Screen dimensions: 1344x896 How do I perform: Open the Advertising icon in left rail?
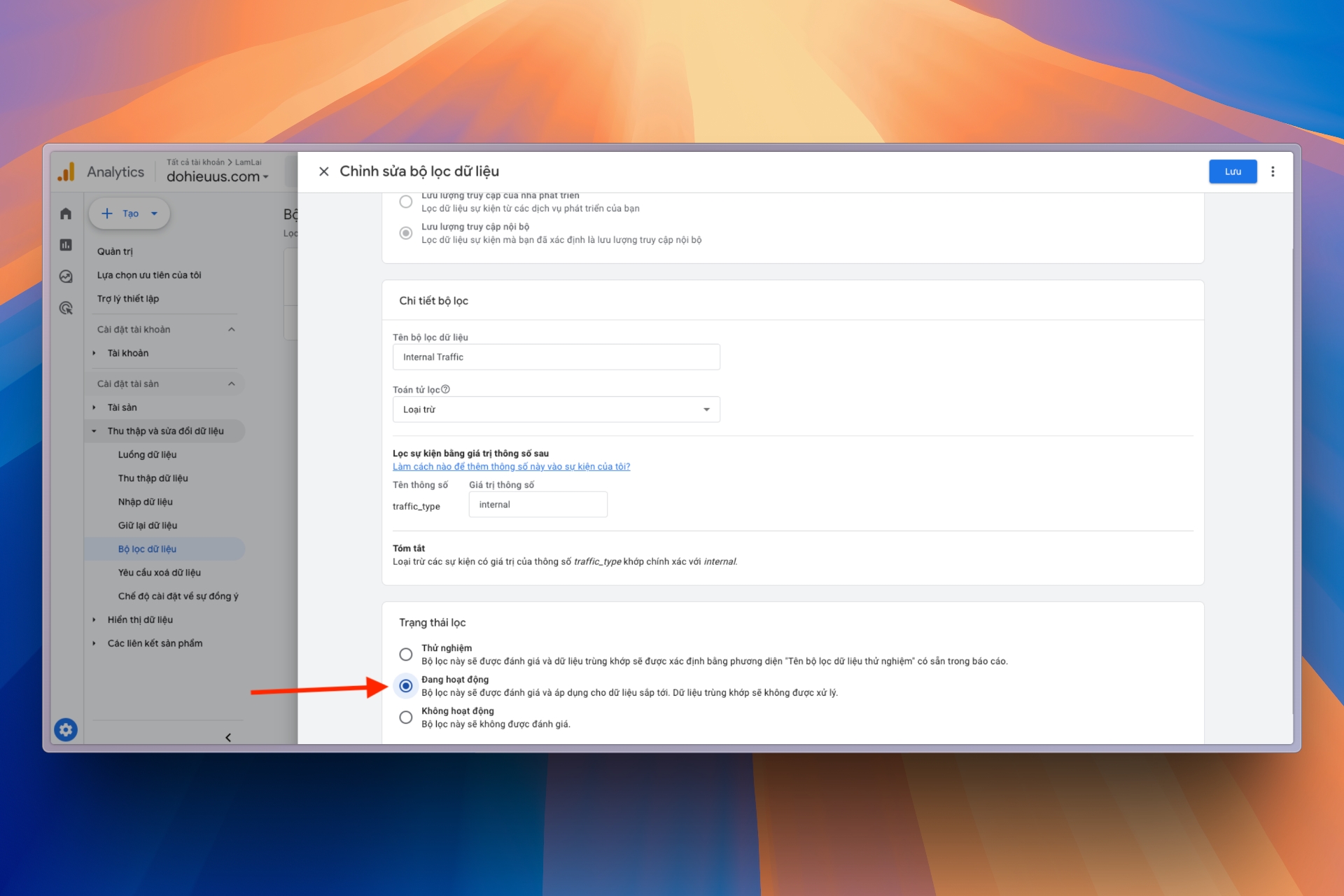[66, 308]
